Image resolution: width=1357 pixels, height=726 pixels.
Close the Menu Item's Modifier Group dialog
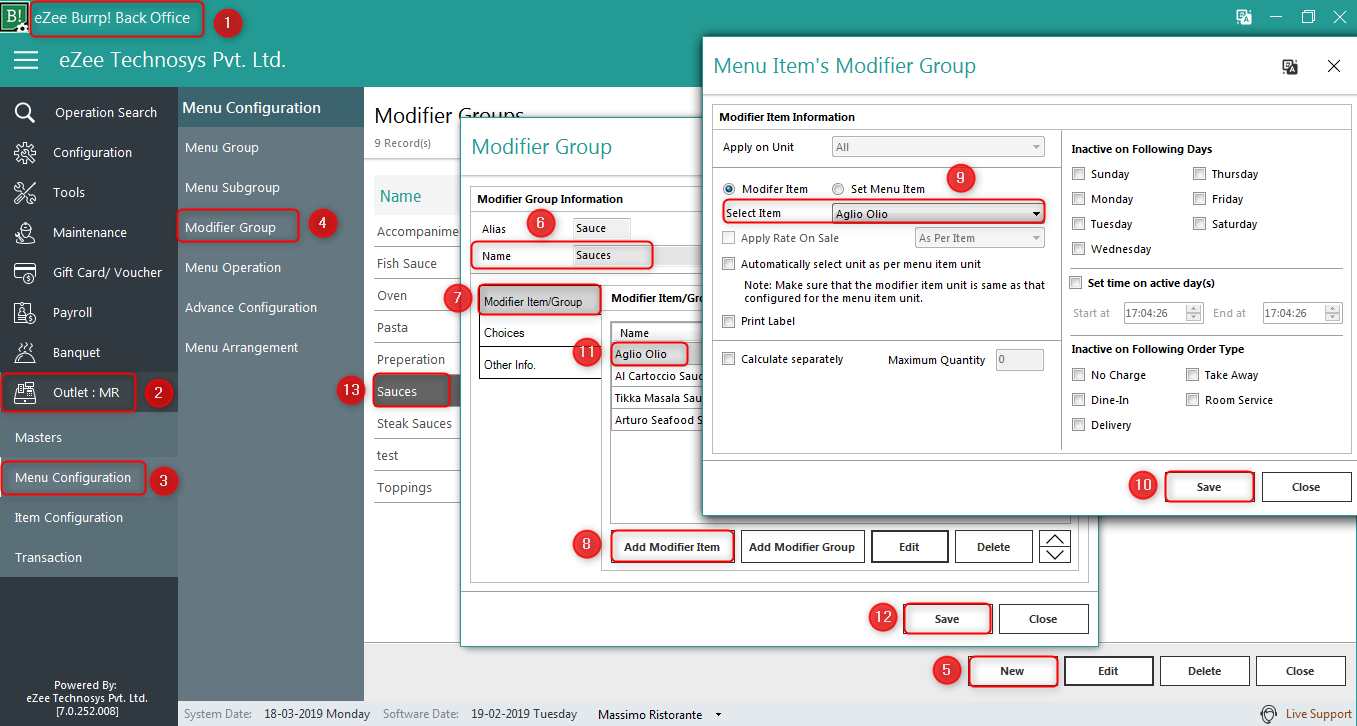coord(1333,66)
